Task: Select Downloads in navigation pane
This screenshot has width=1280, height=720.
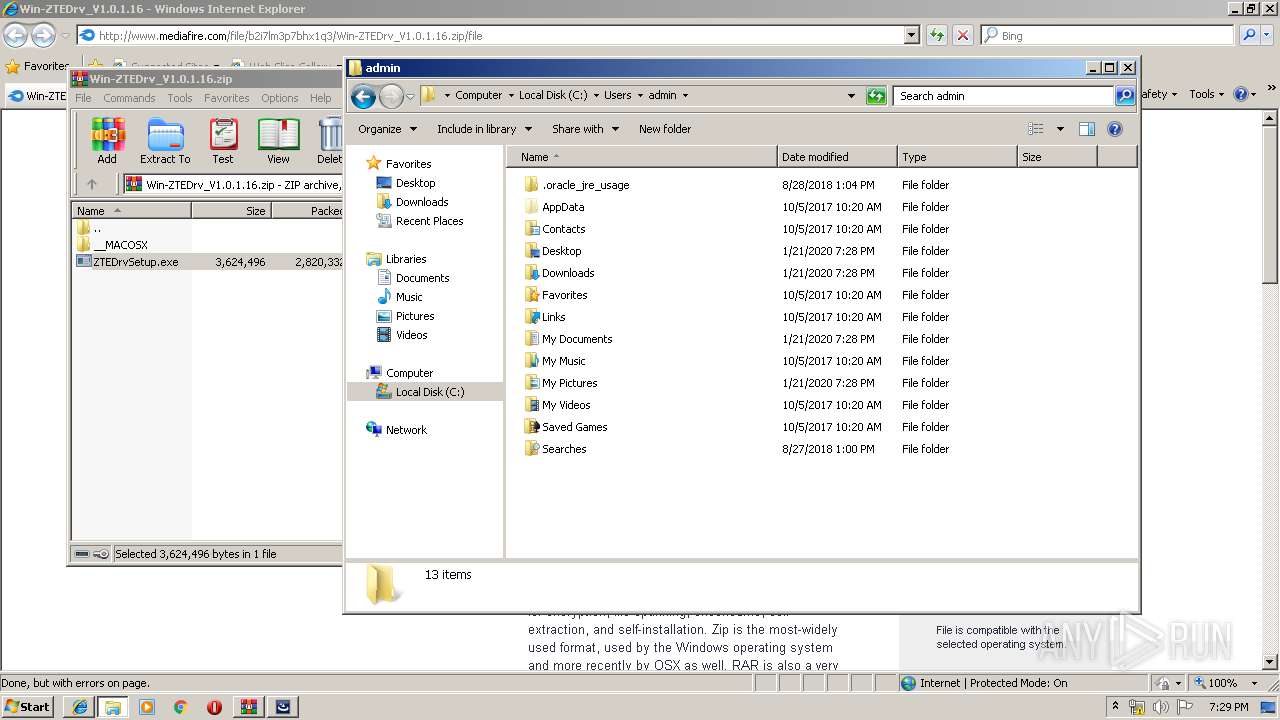Action: click(x=421, y=202)
